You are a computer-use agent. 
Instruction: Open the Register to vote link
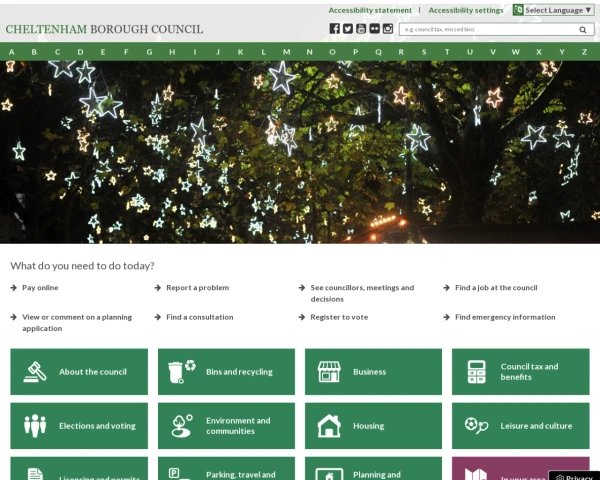[x=339, y=317]
